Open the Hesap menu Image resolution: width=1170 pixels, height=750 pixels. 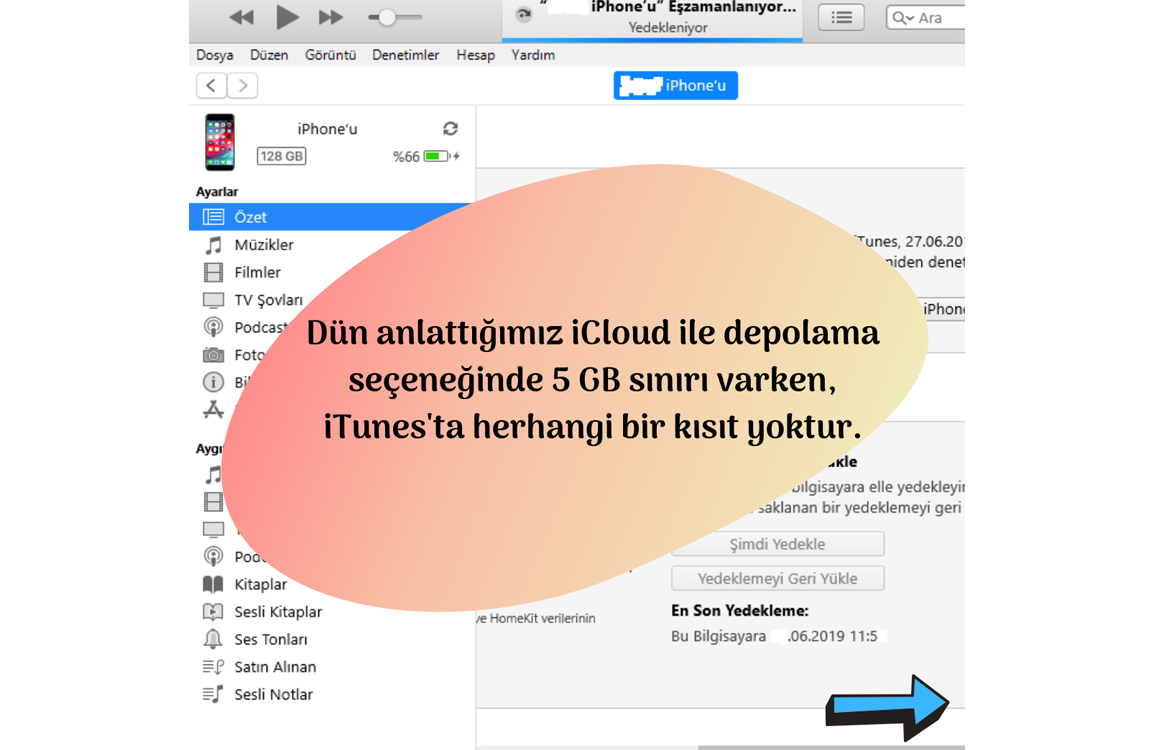click(475, 55)
